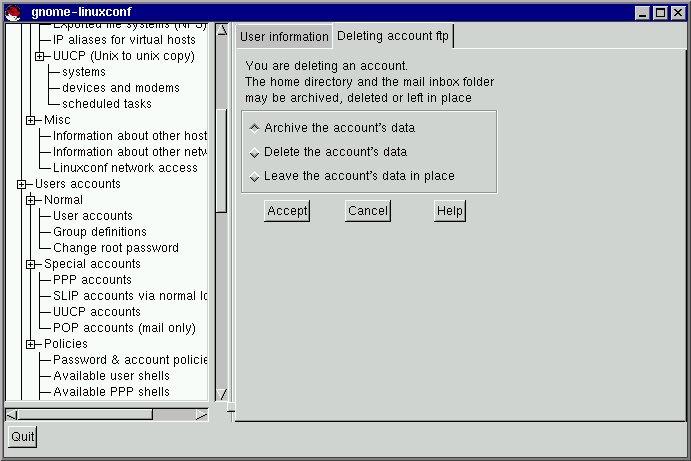The image size is (691, 461).
Task: Click the tree's horizontal scrollbar right arrow
Action: pyautogui.click(x=201, y=414)
